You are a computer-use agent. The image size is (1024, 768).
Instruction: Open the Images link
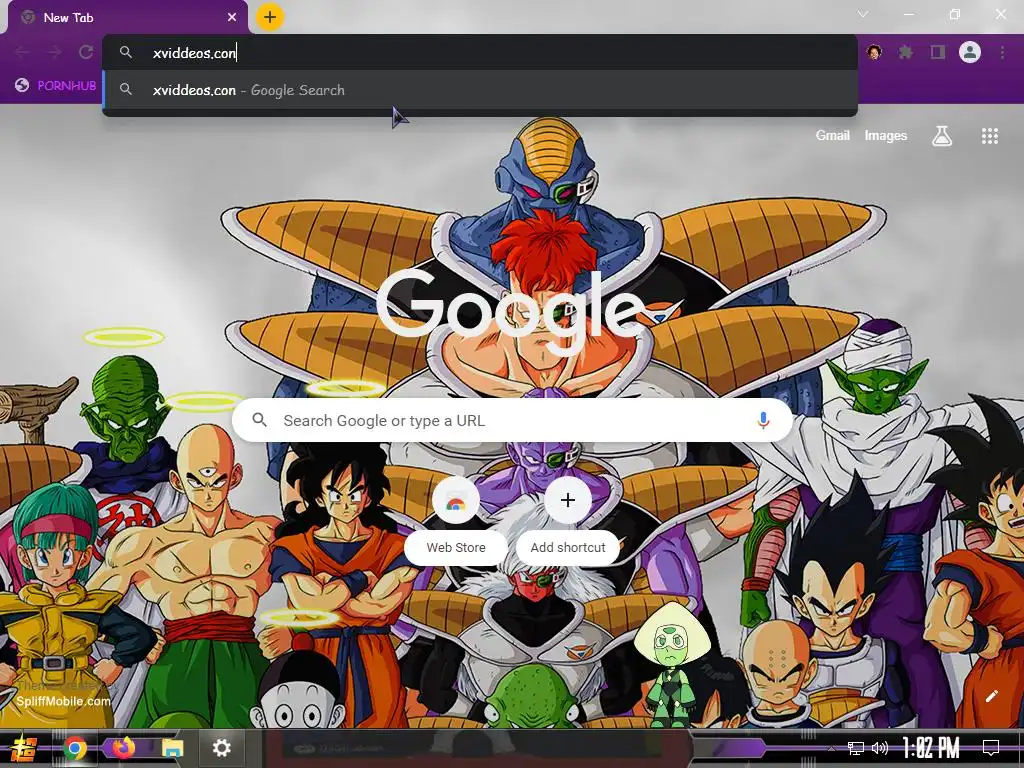click(x=886, y=135)
